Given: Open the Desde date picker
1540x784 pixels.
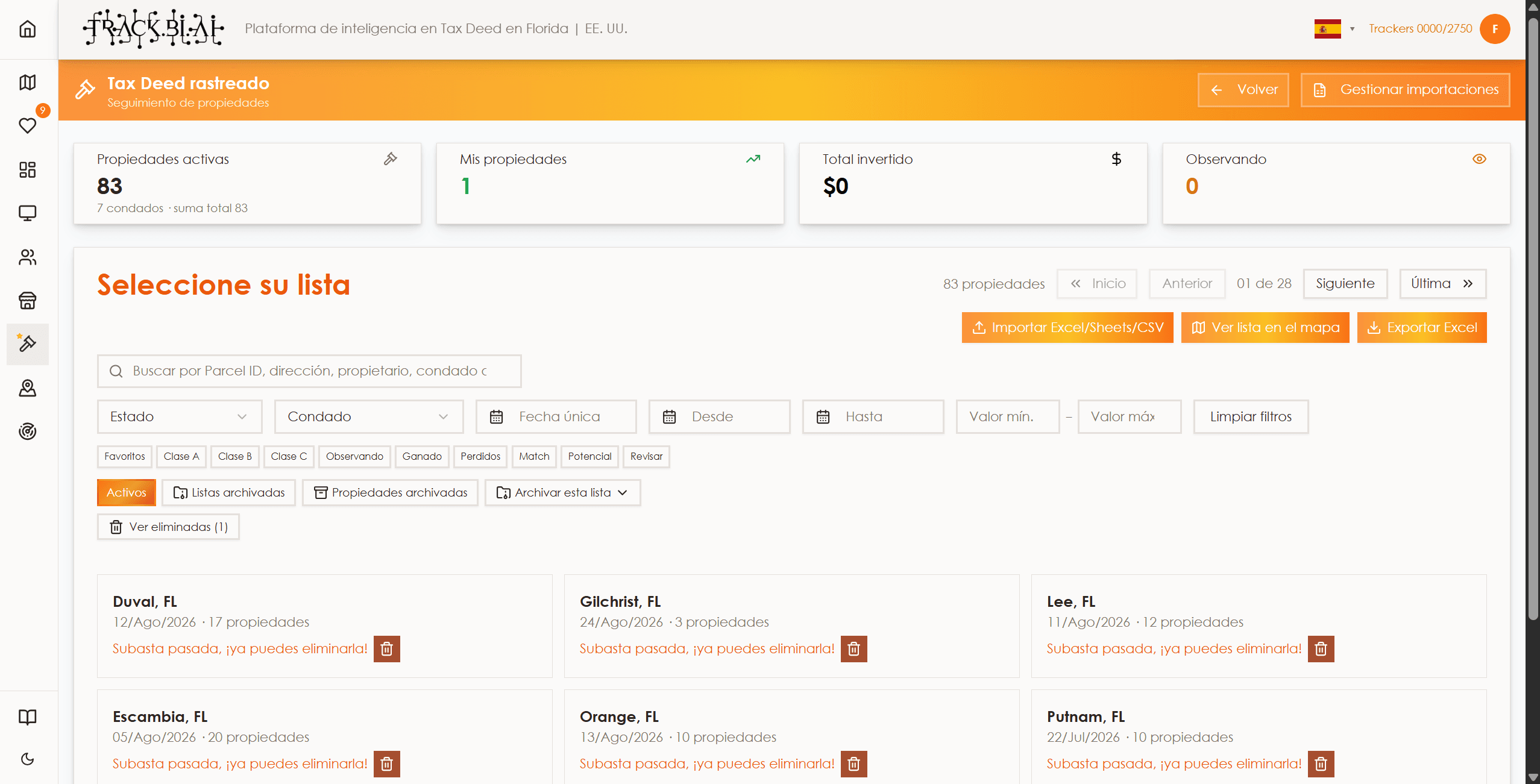Looking at the screenshot, I should pyautogui.click(x=720, y=417).
